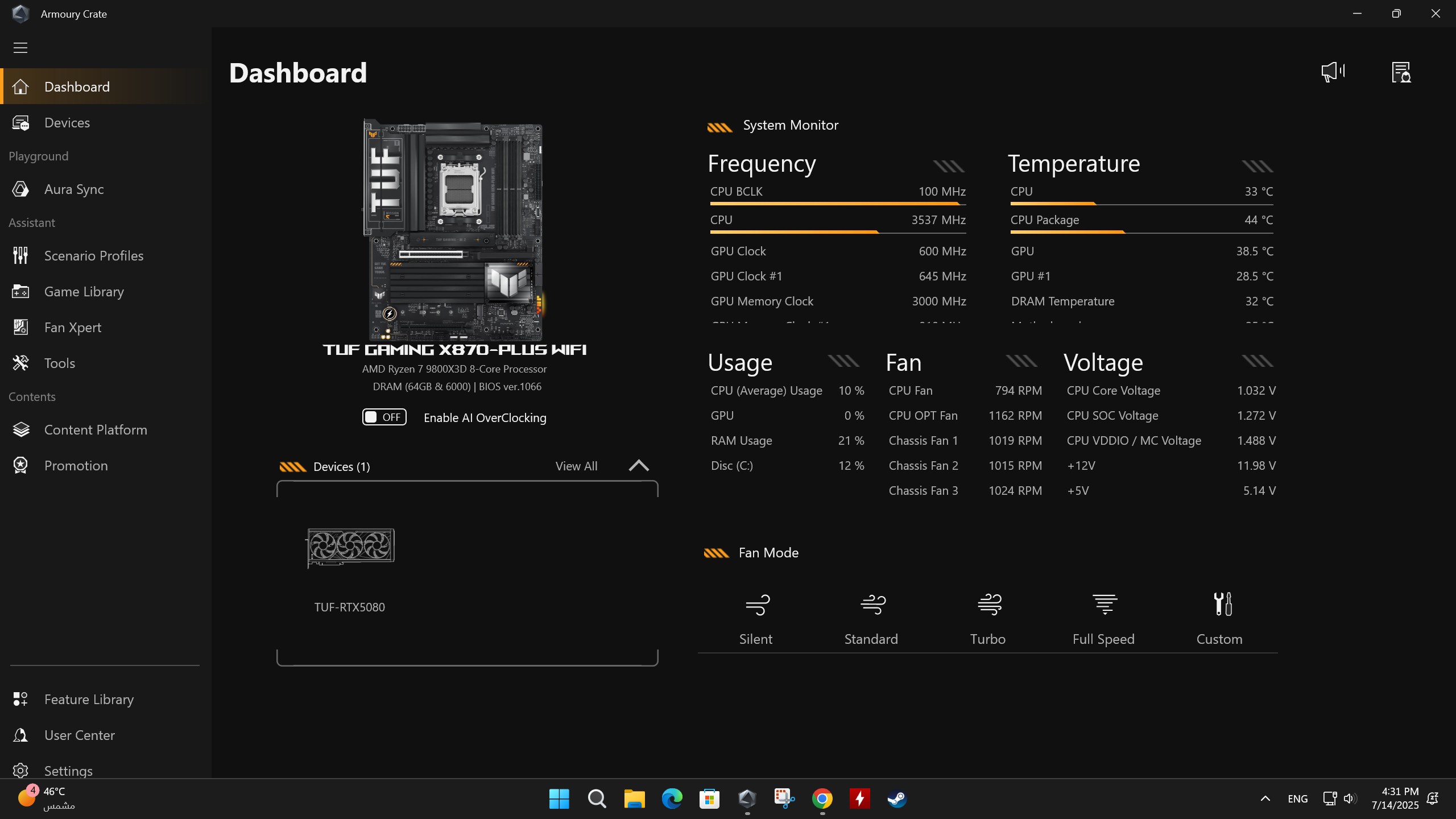Click the CPU BCLK frequency bar
Screen dimensions: 1456x819
[x=838, y=204]
